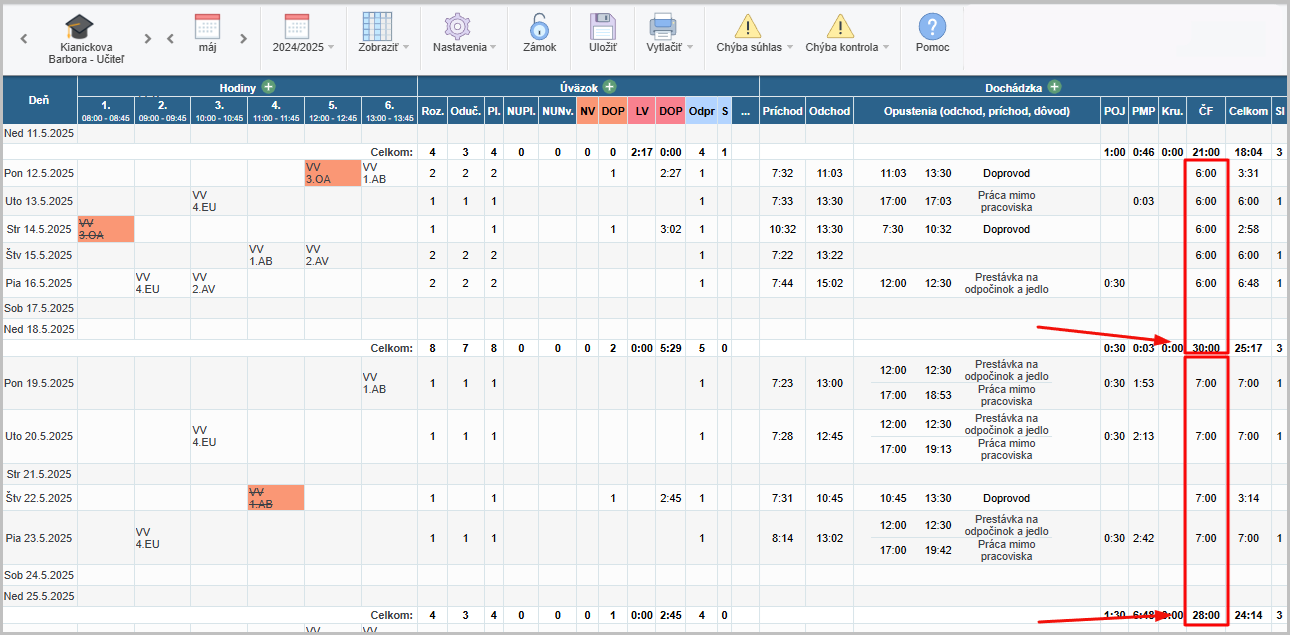Click the Zámok padlock icon
This screenshot has height=635, width=1290.
point(539,27)
